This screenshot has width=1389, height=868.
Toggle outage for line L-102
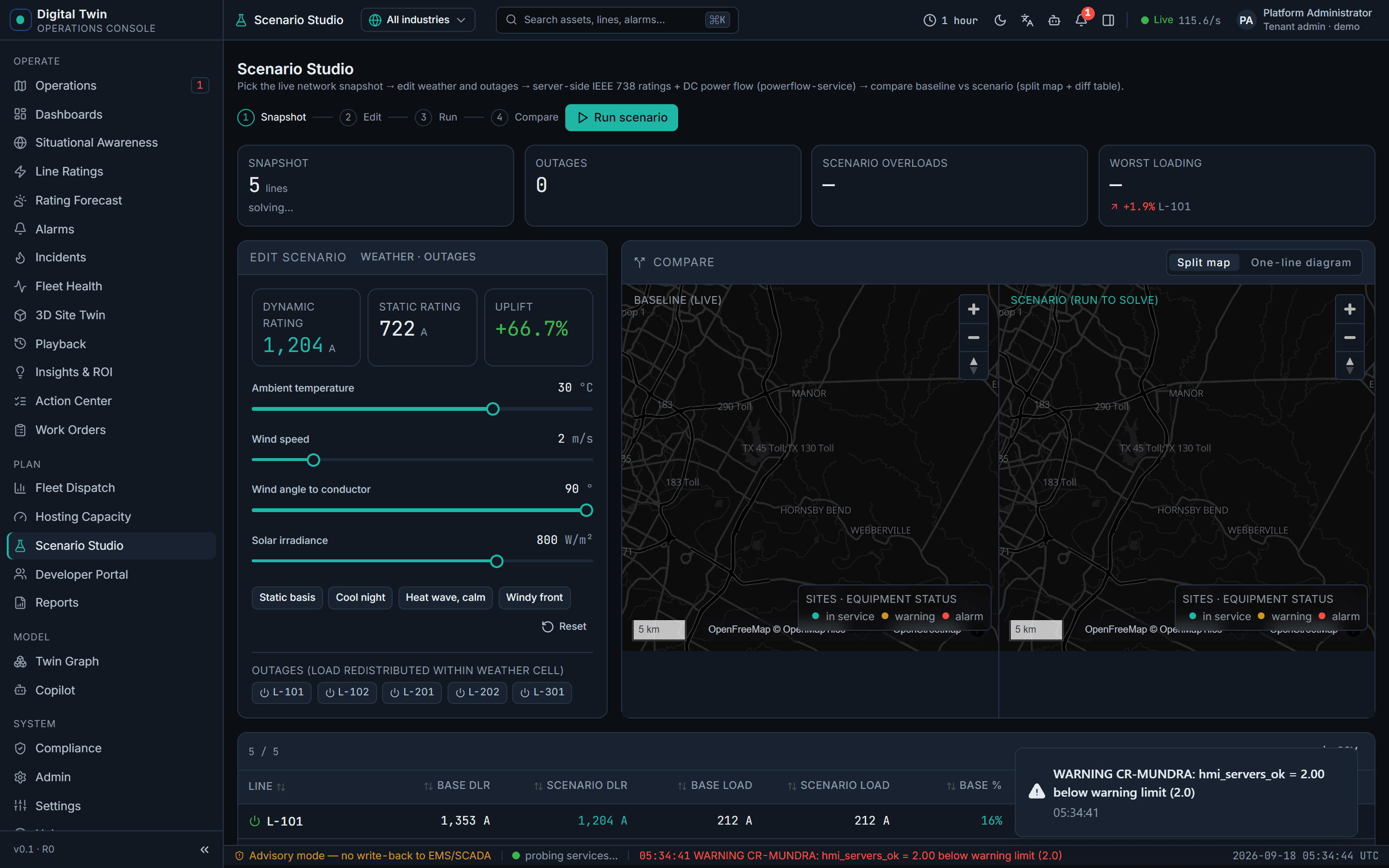point(347,692)
